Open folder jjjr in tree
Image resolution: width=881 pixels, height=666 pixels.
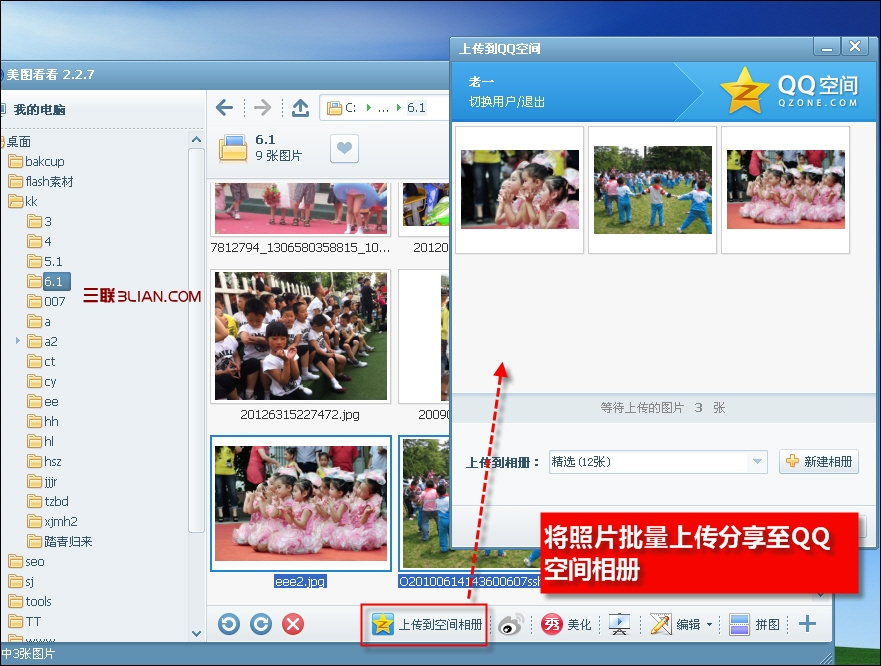pos(42,482)
